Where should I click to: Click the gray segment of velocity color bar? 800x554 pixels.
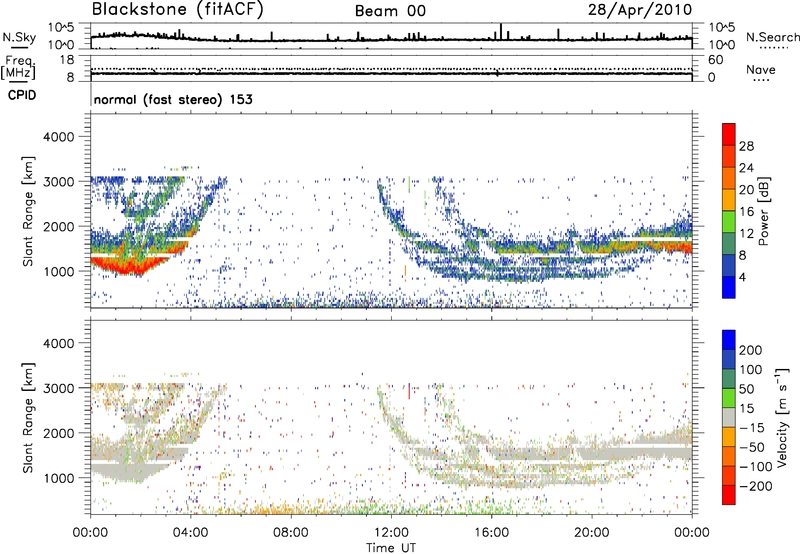(729, 418)
